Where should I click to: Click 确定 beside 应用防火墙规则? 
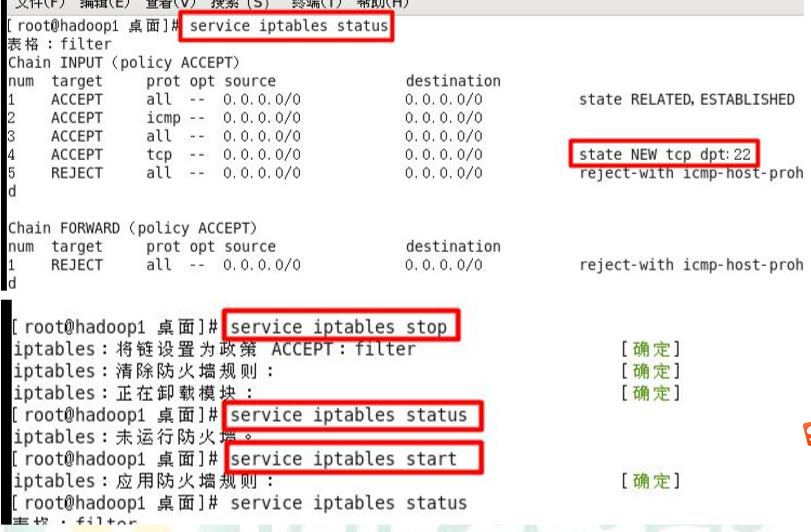[651, 481]
